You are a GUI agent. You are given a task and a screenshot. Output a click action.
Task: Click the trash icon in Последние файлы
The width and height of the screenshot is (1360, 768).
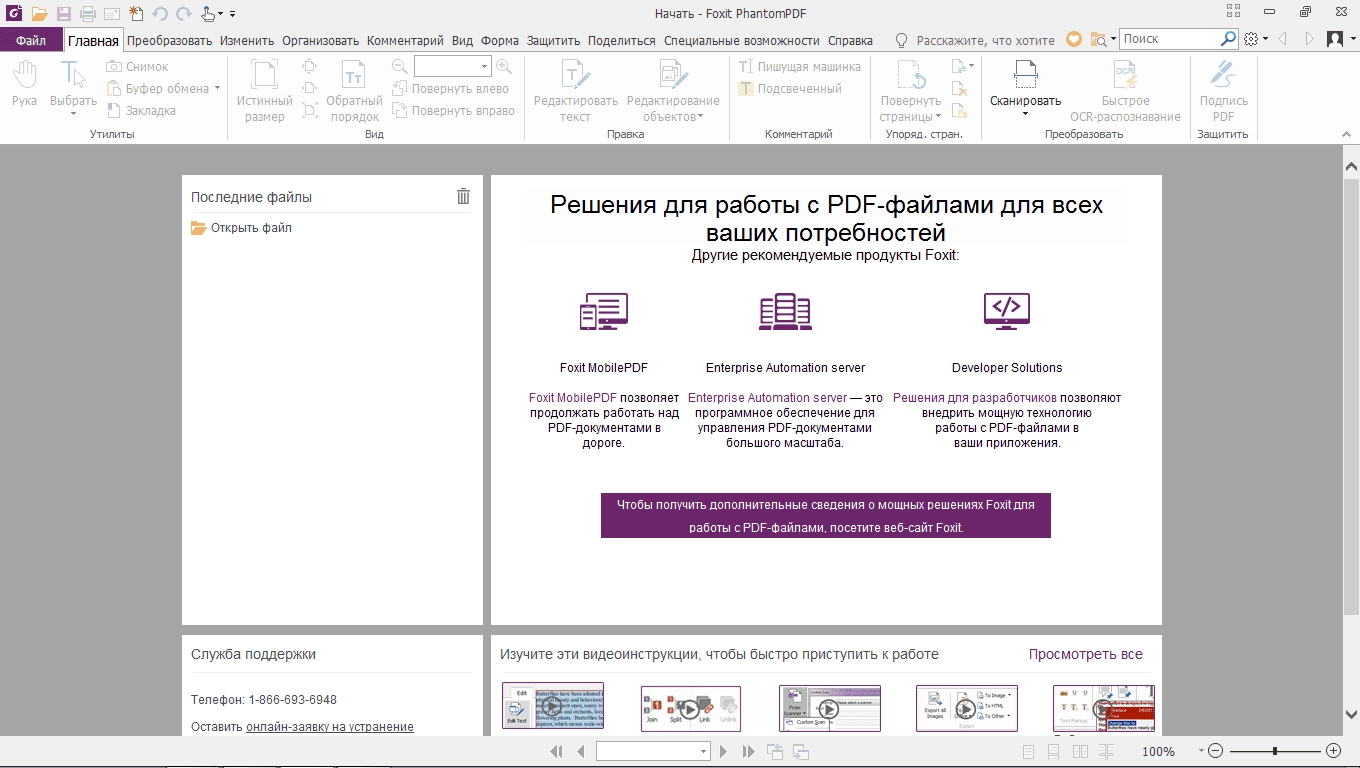463,196
